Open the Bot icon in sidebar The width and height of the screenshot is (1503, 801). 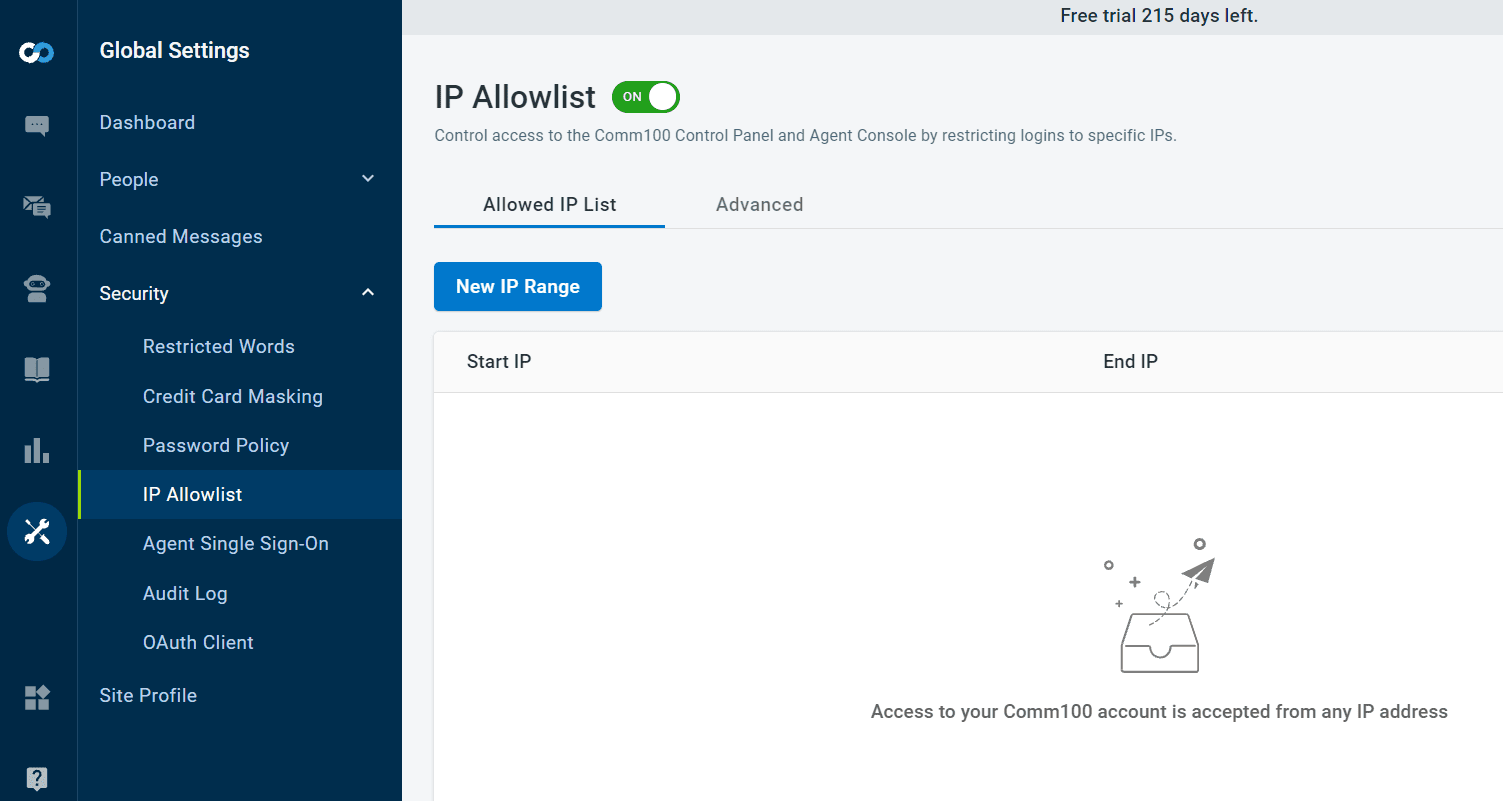pos(37,289)
